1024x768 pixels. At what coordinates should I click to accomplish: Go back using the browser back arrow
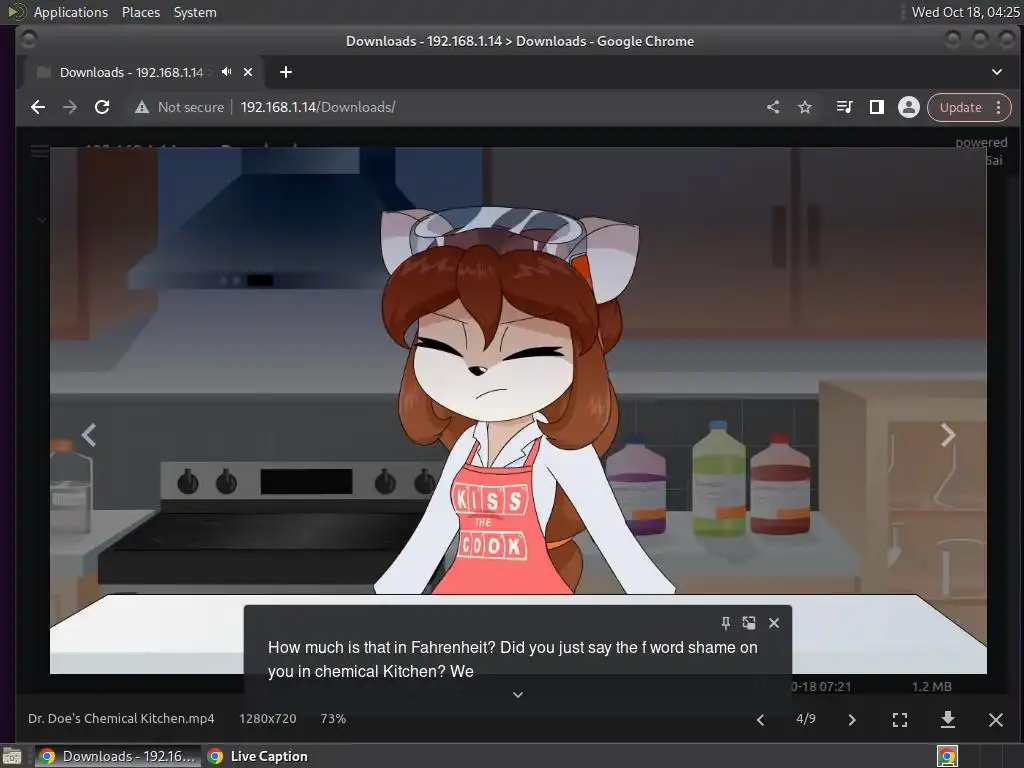[38, 107]
